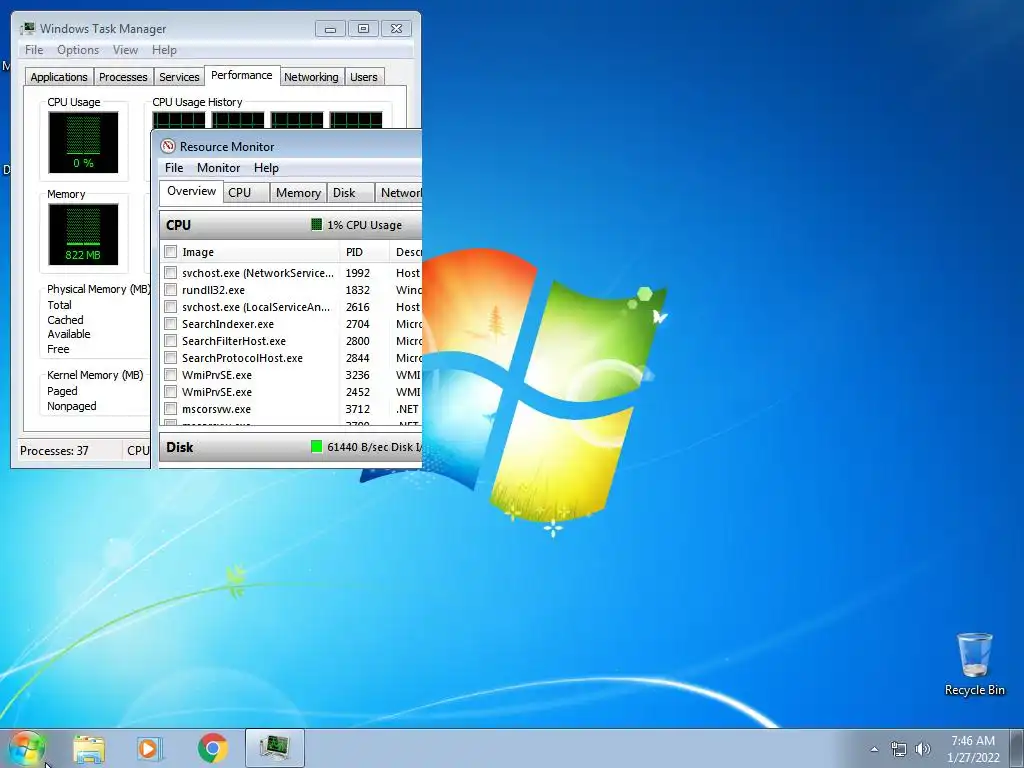
Task: Click the Memory 822 MB gauge
Action: tap(83, 234)
